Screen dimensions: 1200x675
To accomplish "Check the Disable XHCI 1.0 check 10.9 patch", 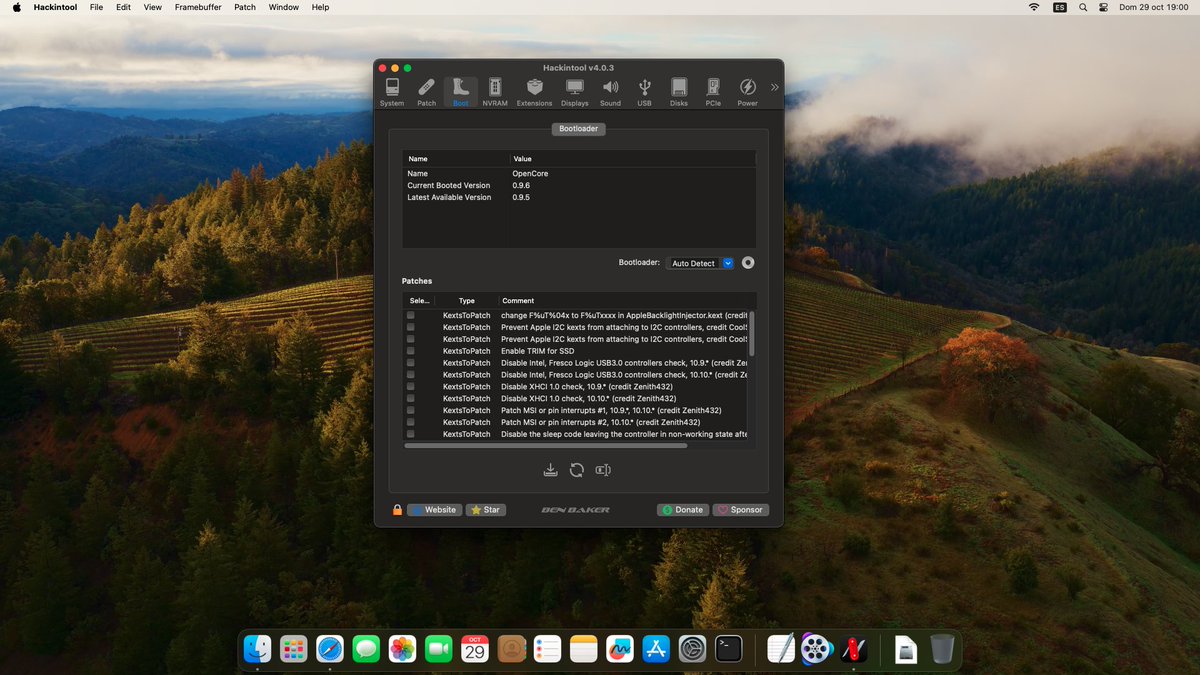I will tap(410, 387).
